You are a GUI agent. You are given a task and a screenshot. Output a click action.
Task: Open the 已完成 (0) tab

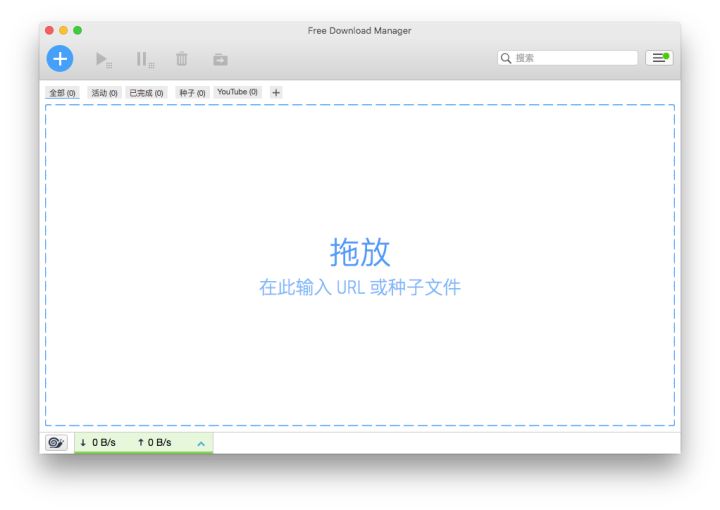(146, 93)
